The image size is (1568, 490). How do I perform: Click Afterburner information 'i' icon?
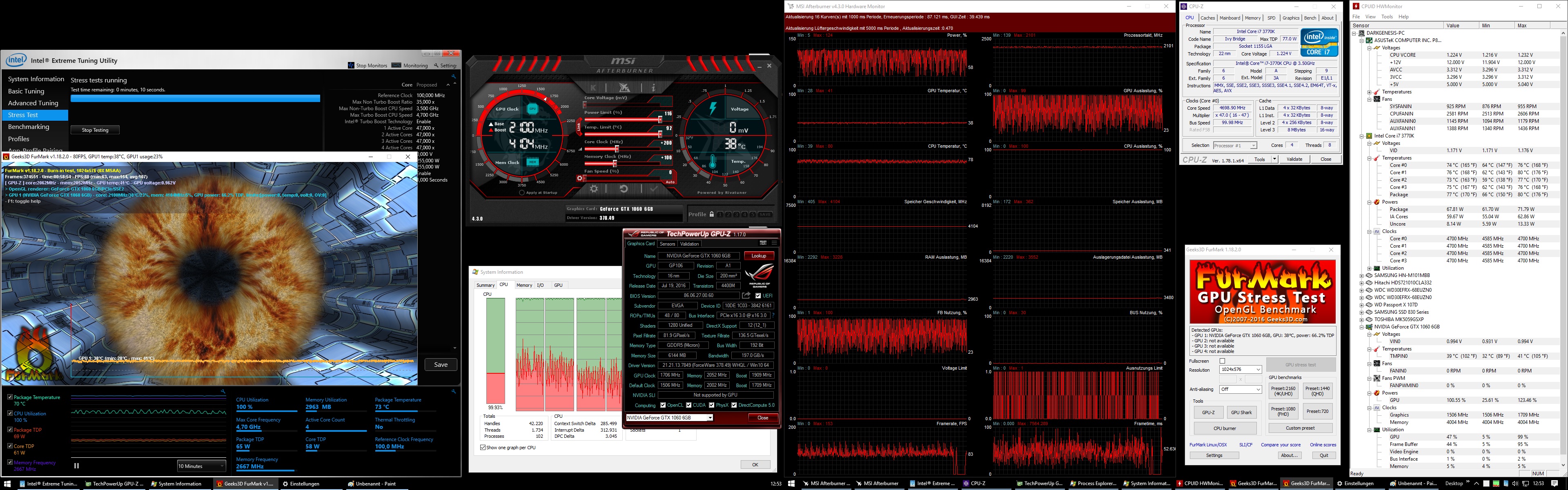coord(653,88)
